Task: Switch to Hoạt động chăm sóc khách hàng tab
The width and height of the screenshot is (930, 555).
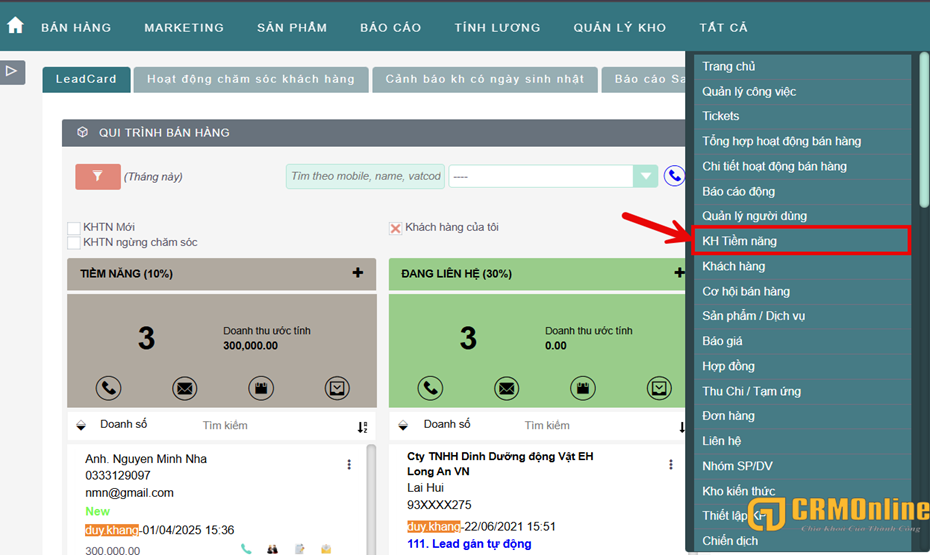Action: [250, 79]
